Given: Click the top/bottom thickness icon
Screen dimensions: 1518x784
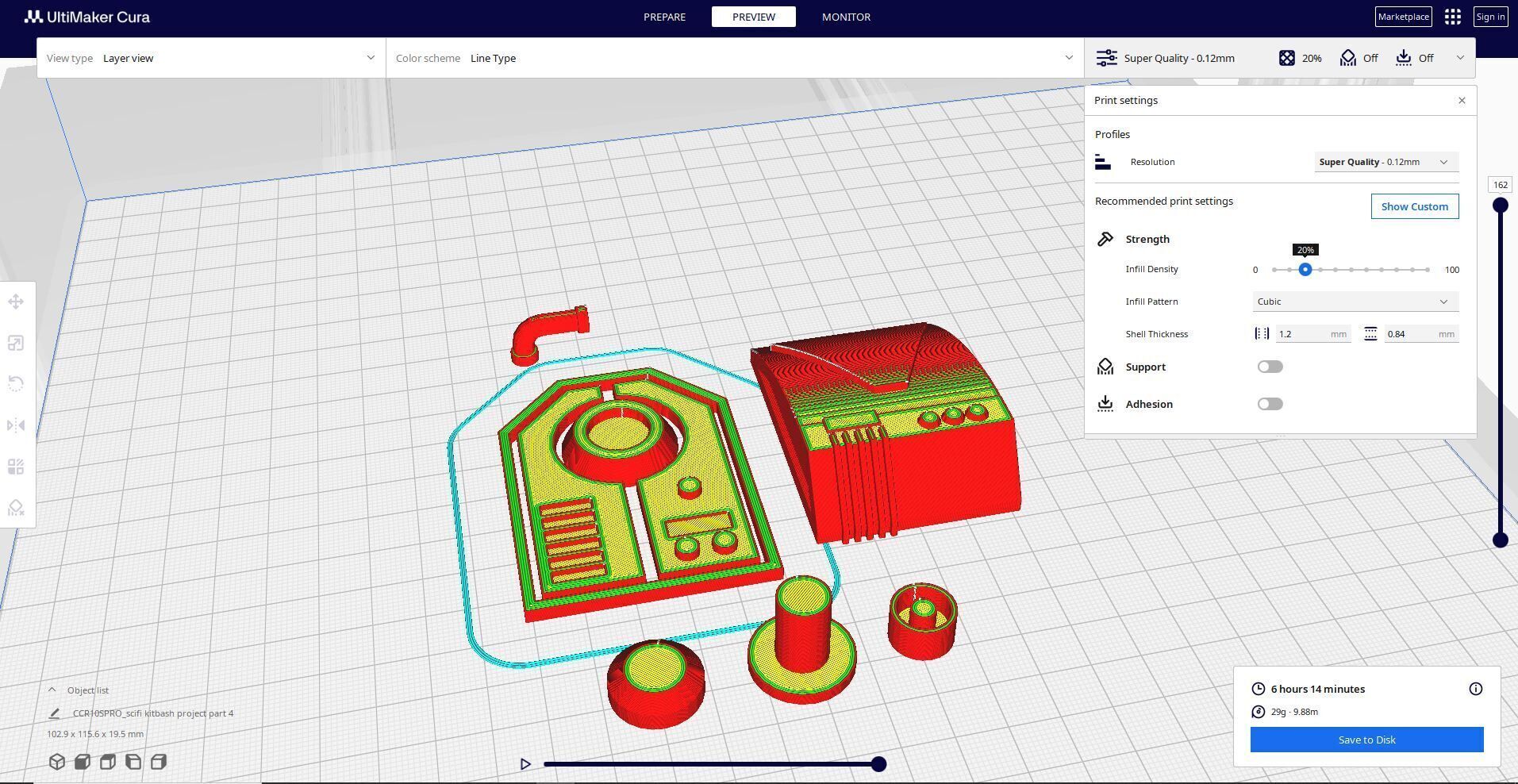Looking at the screenshot, I should (1370, 334).
